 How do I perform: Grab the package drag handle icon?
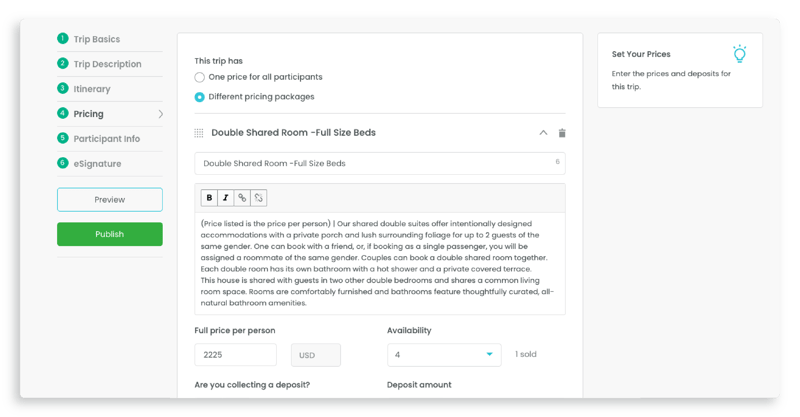point(199,133)
